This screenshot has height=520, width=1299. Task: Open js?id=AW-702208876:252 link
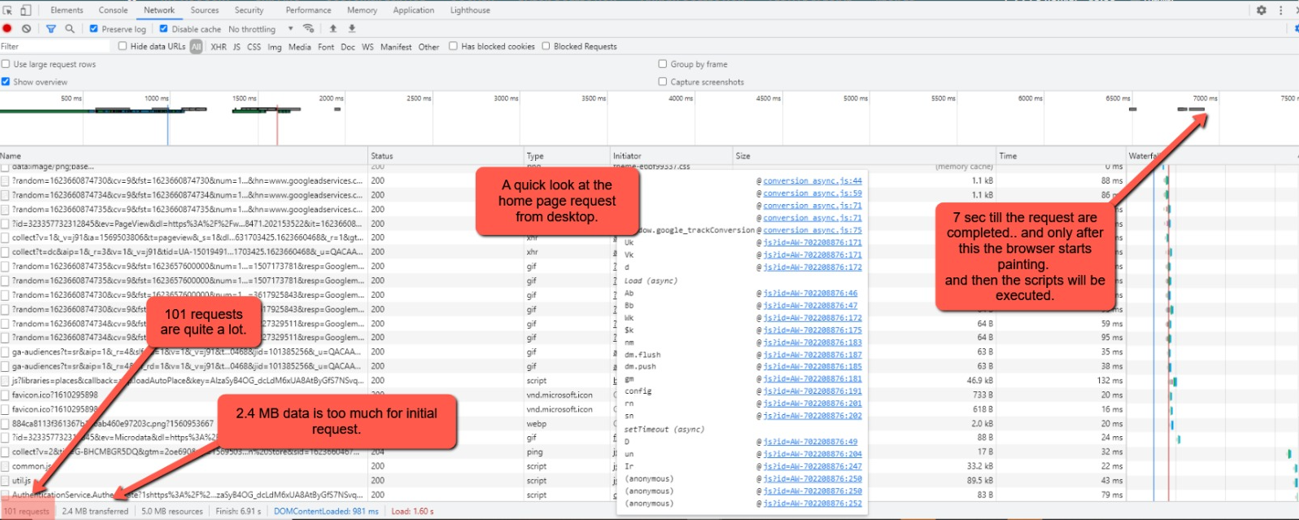813,503
